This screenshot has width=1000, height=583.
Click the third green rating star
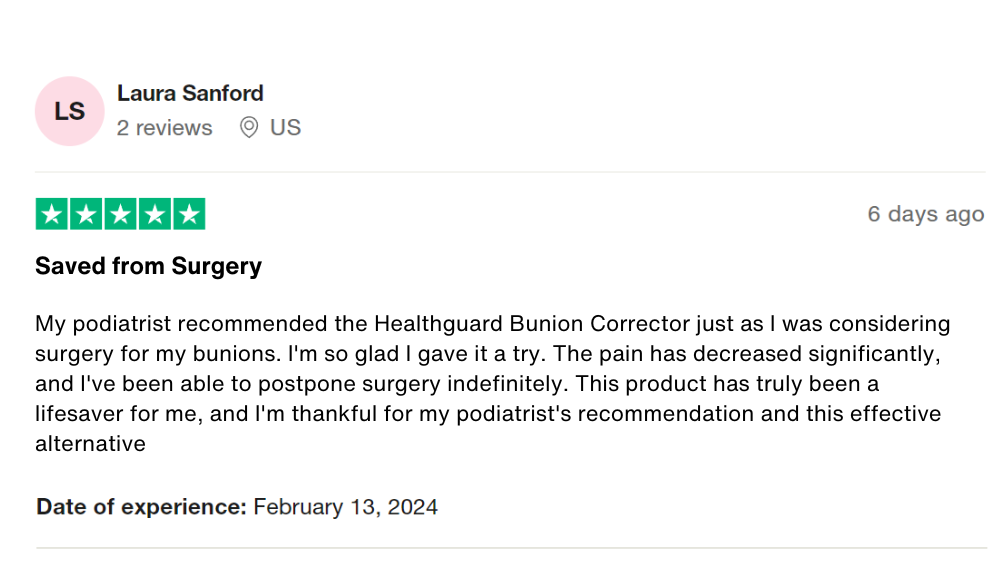pos(120,214)
